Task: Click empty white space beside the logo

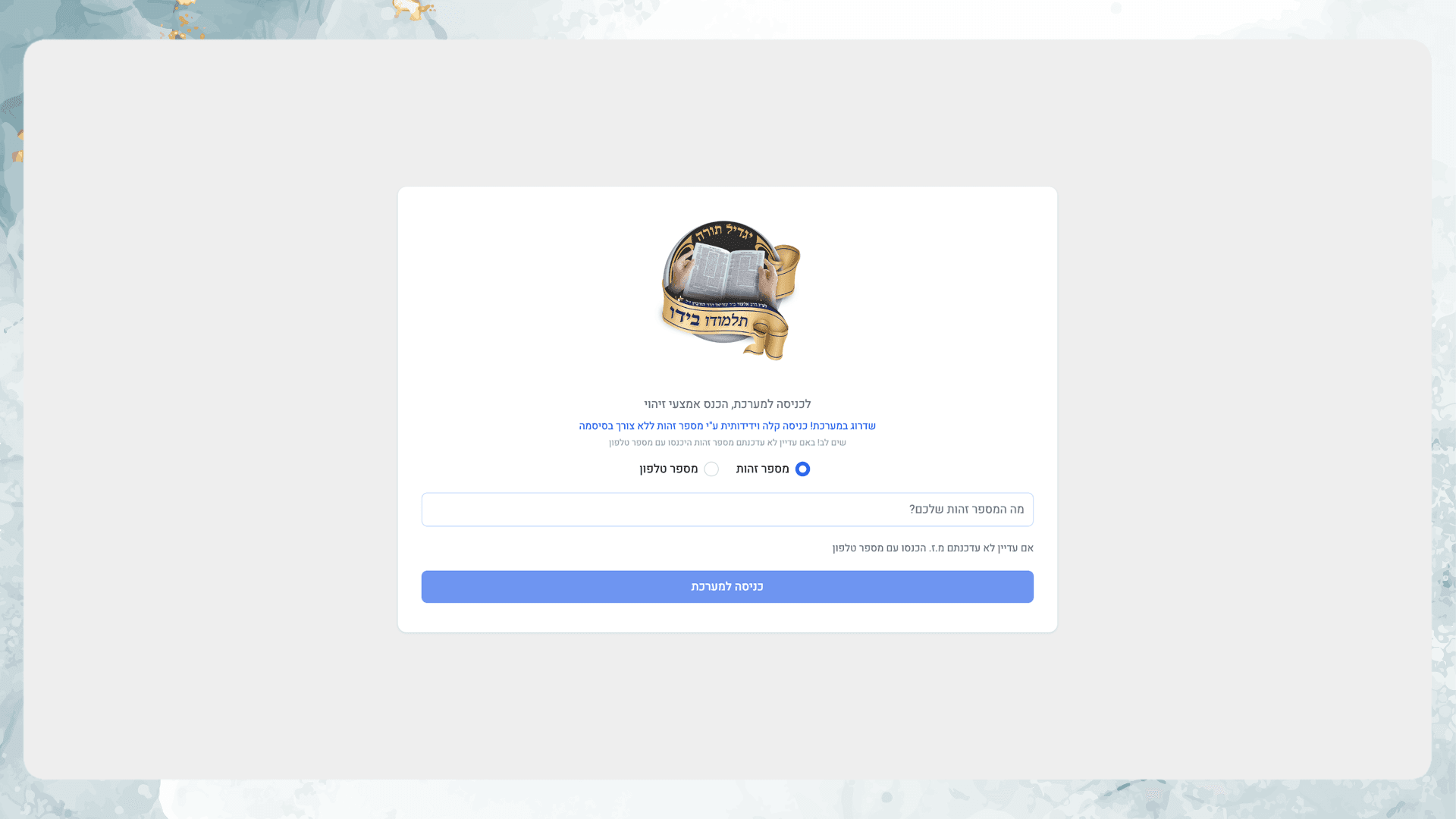Action: click(531, 288)
